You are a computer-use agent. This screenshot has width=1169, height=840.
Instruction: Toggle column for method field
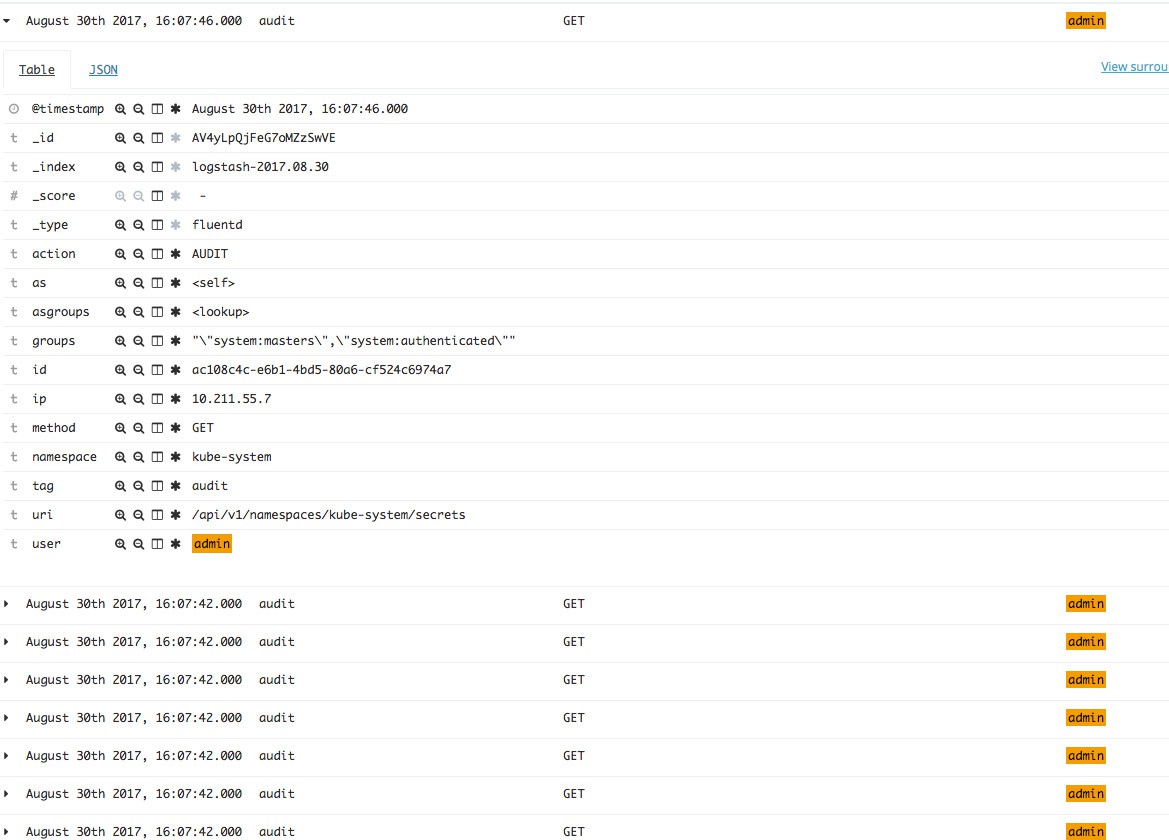pyautogui.click(x=157, y=429)
